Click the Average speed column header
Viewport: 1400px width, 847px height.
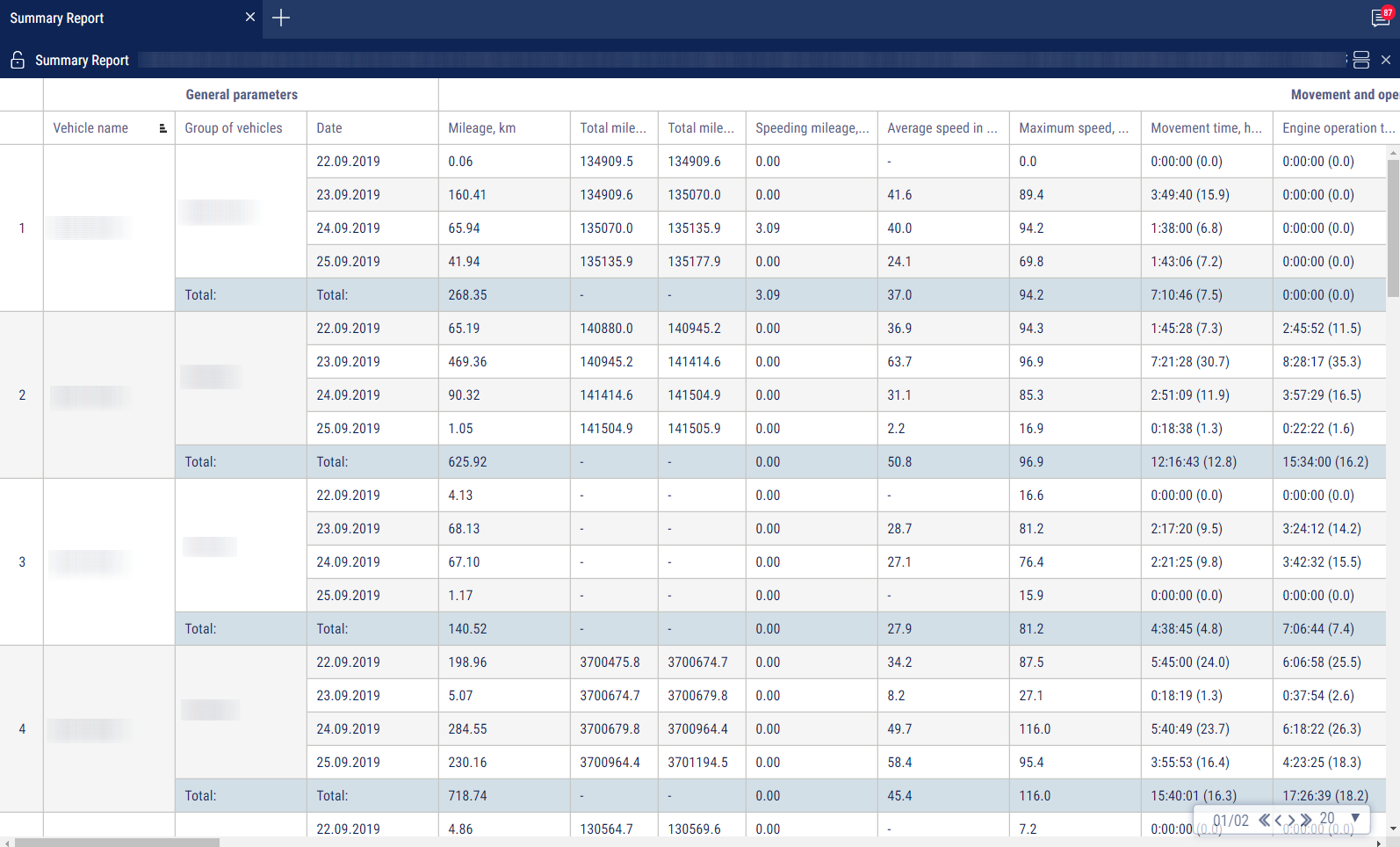tap(942, 128)
